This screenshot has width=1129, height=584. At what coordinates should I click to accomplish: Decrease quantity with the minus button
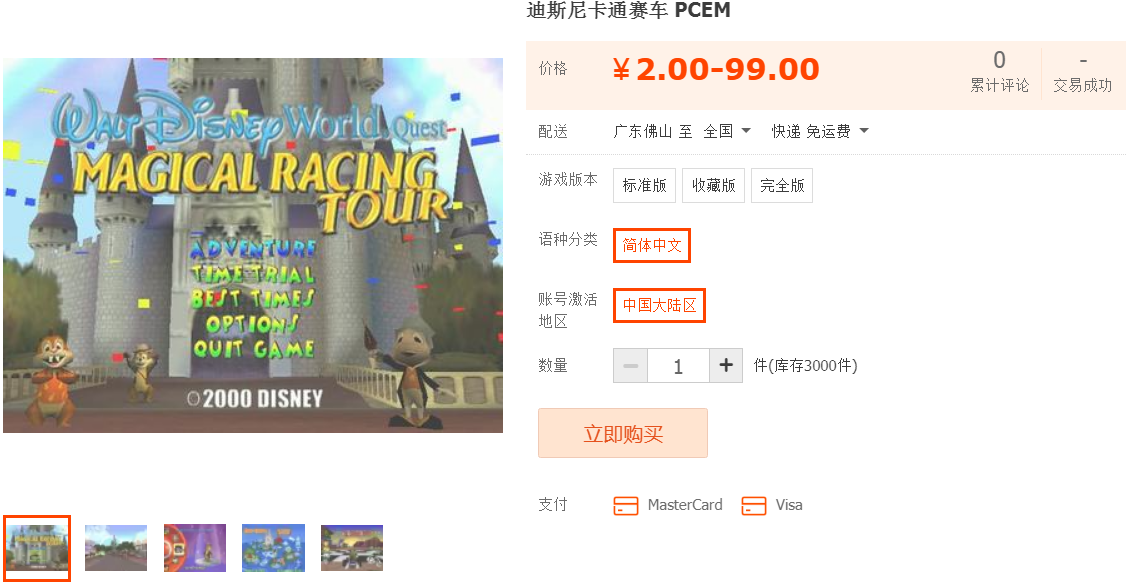pyautogui.click(x=630, y=366)
